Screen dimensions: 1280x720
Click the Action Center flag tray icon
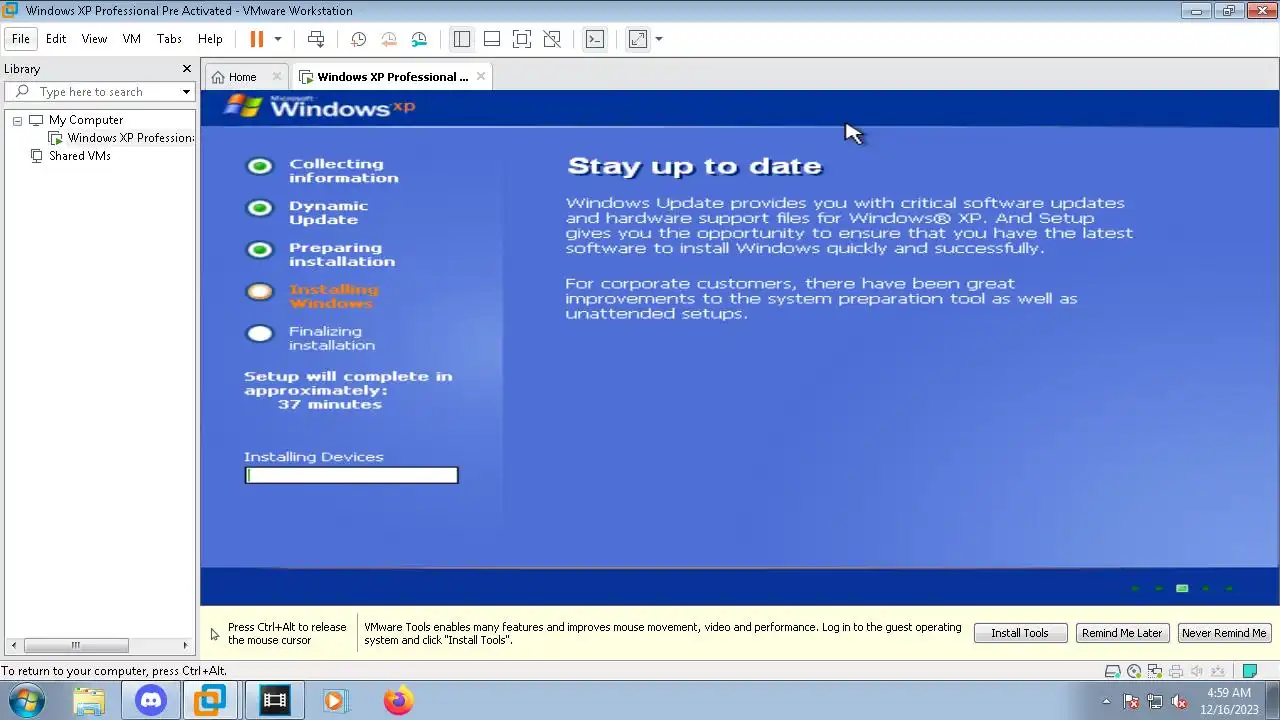click(x=1131, y=701)
